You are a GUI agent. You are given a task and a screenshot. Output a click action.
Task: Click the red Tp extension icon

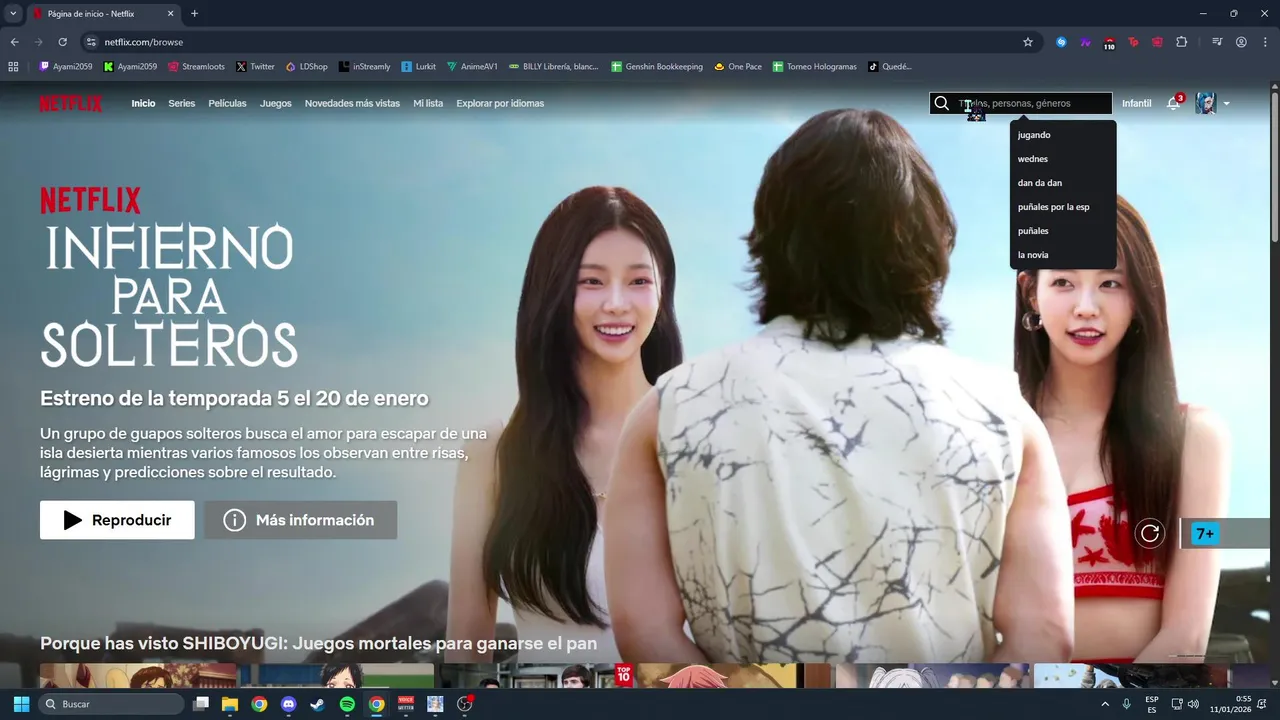[1133, 42]
